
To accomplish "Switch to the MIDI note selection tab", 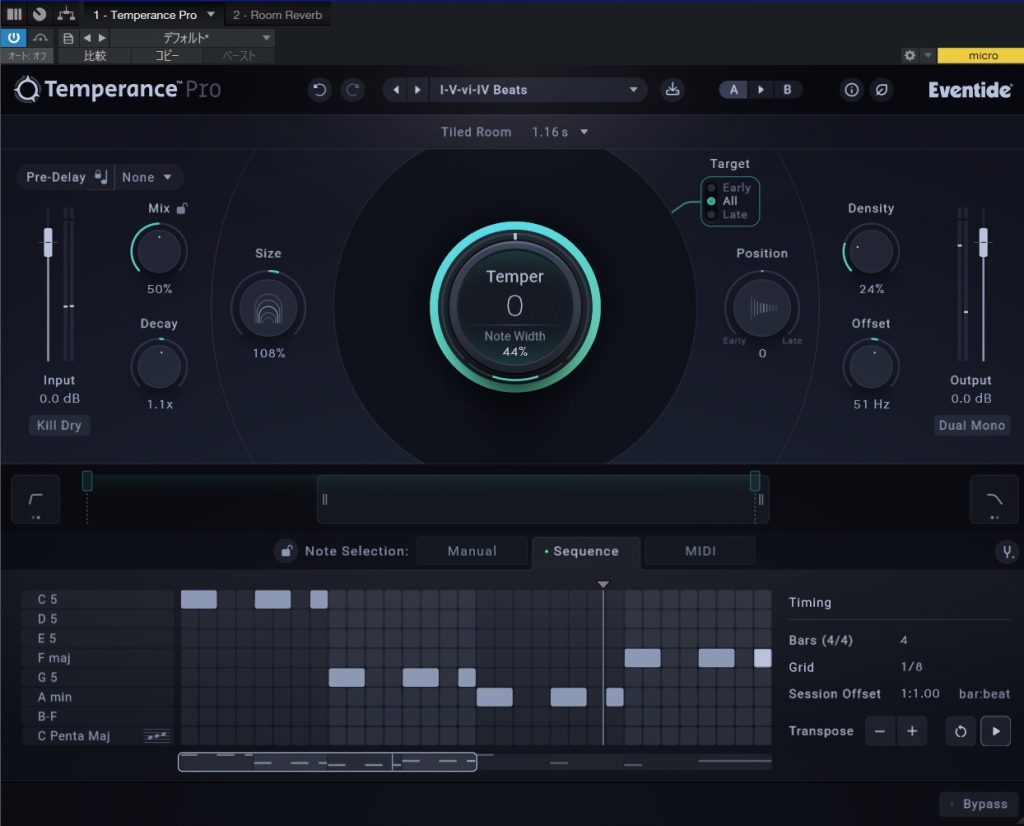I will click(x=700, y=551).
